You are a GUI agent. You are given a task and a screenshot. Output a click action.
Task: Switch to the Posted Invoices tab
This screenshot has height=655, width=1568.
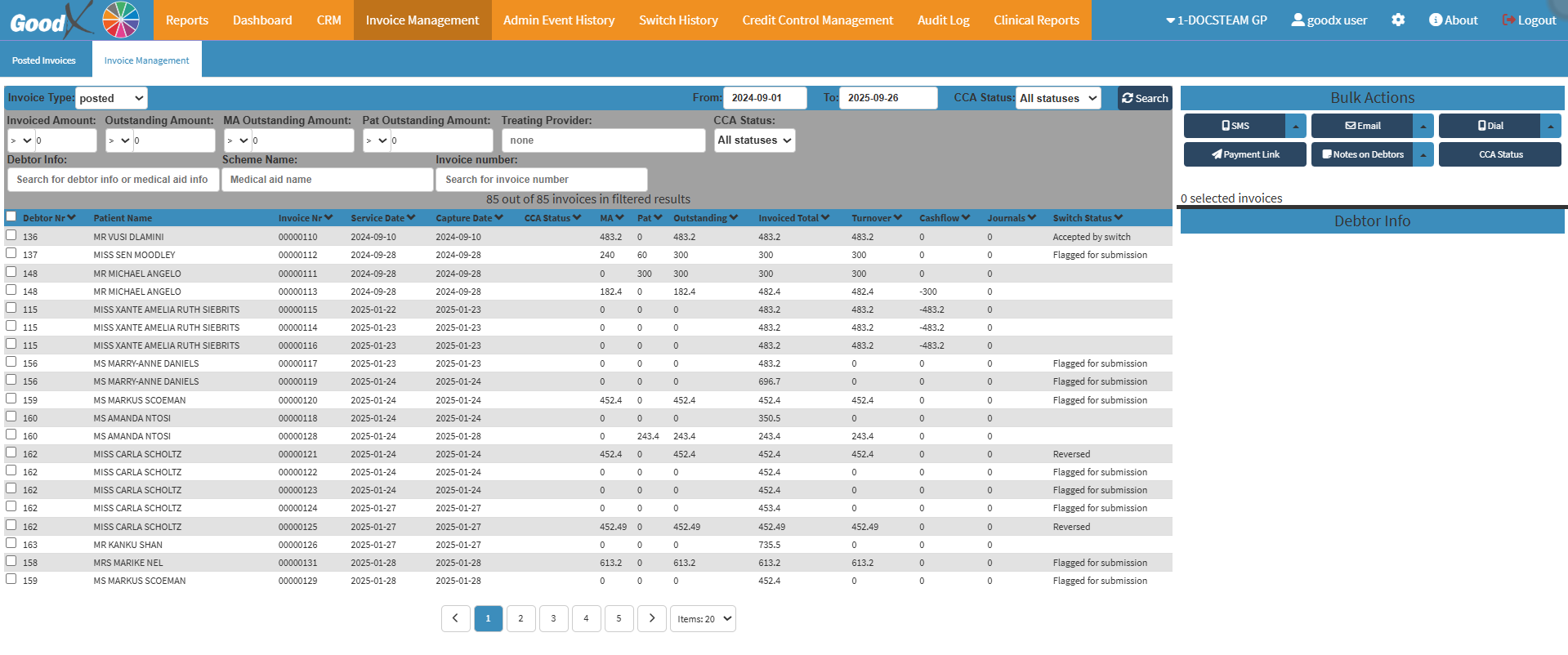click(x=44, y=60)
